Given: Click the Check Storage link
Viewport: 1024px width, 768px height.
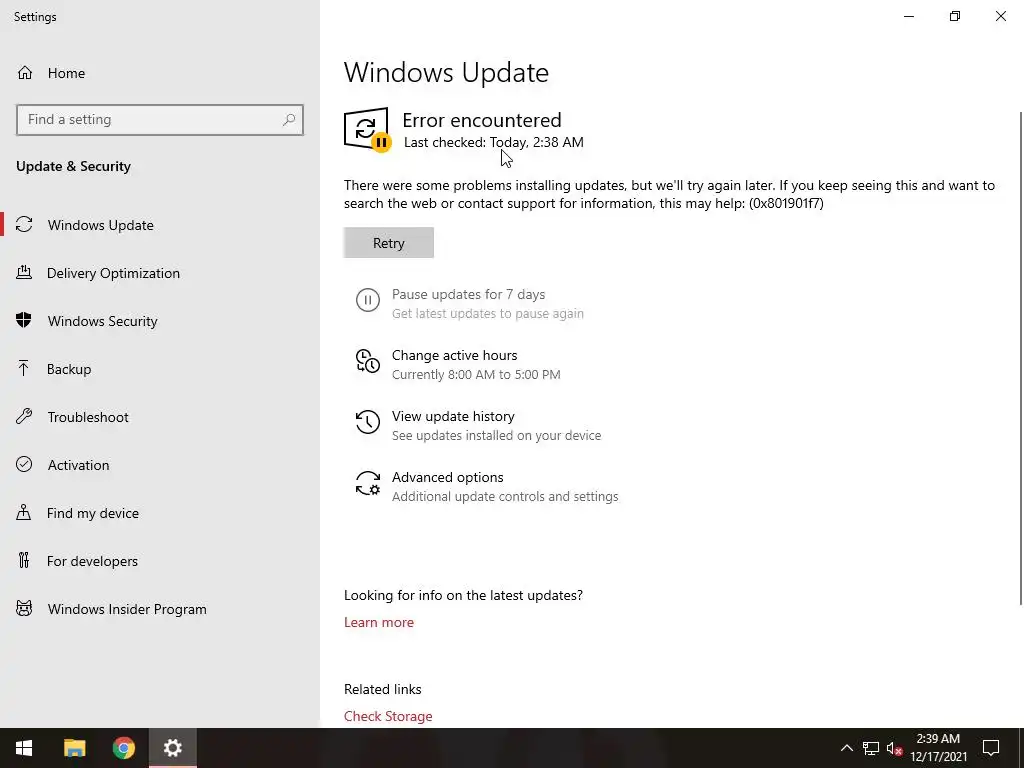Looking at the screenshot, I should point(388,716).
